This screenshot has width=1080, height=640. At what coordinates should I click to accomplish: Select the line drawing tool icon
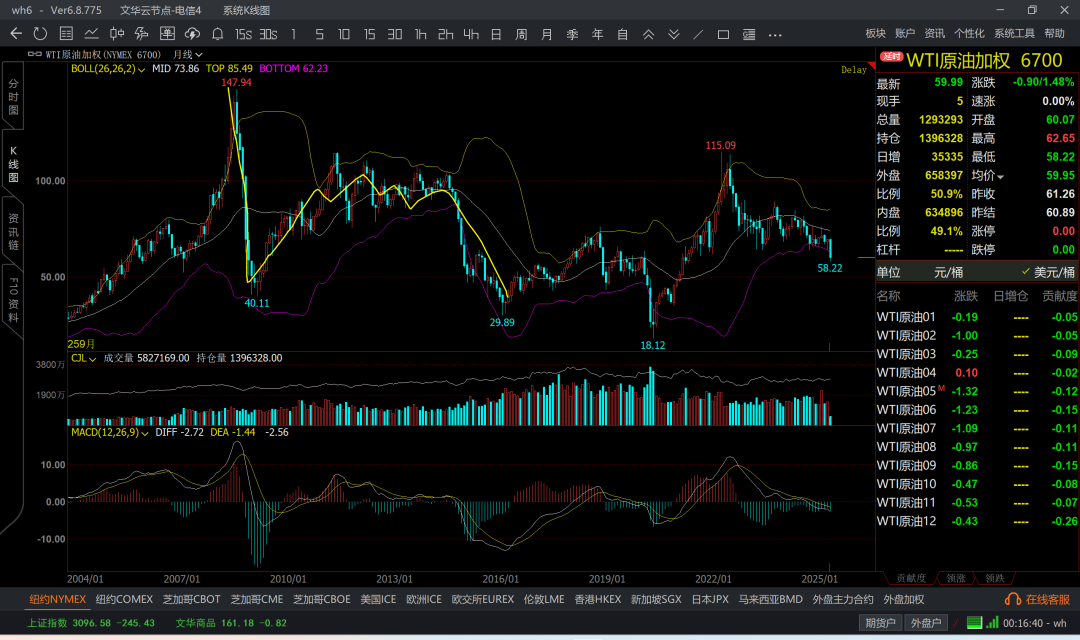point(698,34)
